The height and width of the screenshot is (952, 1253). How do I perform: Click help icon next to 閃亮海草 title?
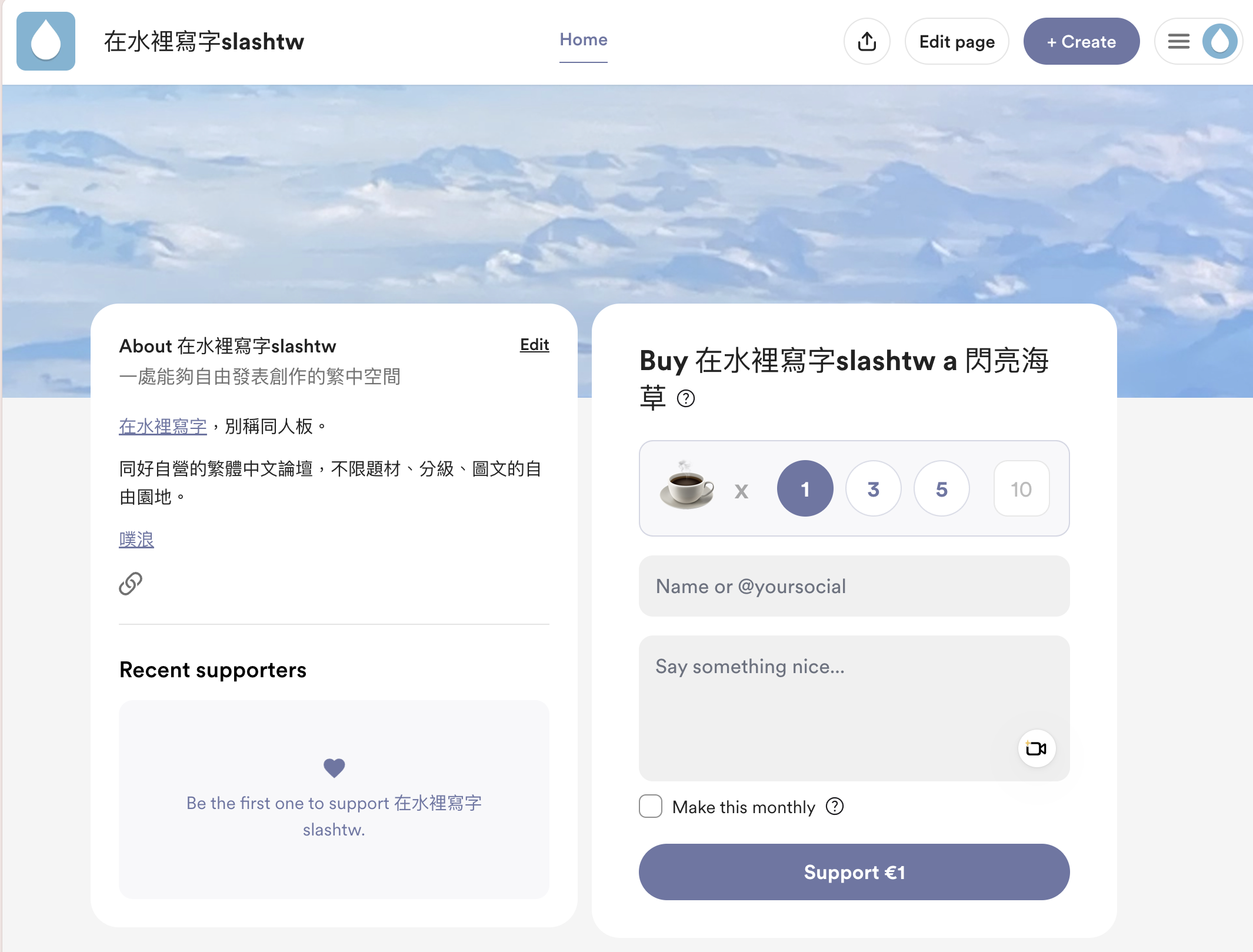coord(686,398)
